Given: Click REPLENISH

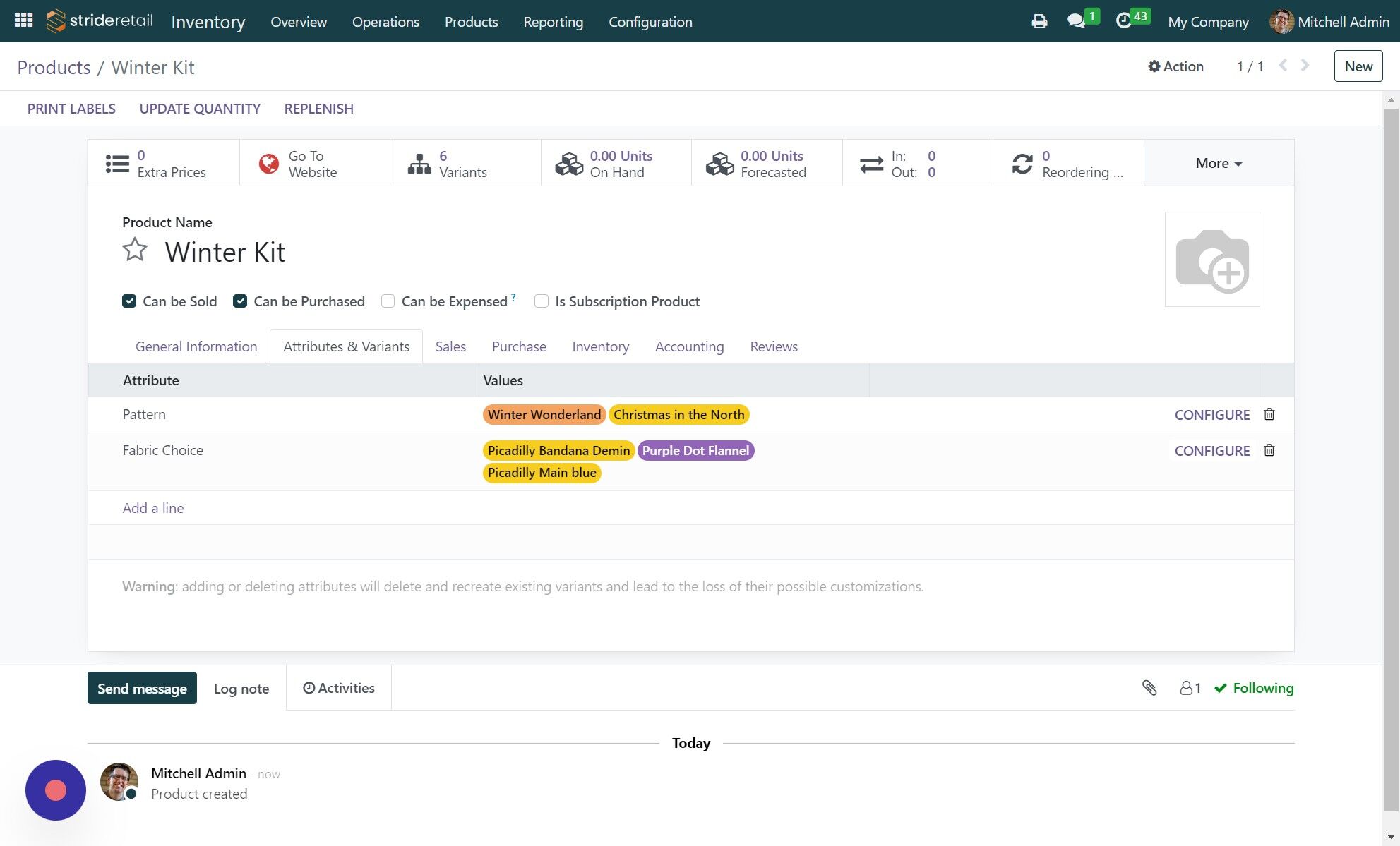Looking at the screenshot, I should pos(318,109).
